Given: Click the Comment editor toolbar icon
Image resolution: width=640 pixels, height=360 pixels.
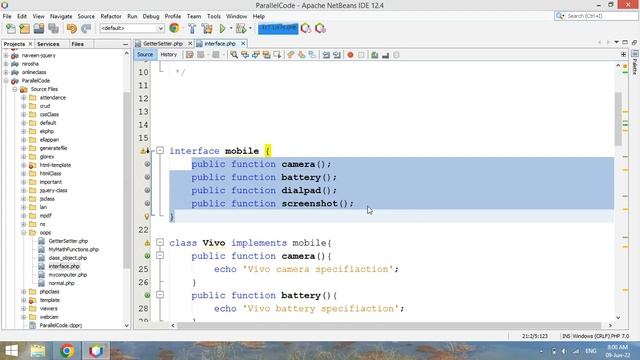Looking at the screenshot, I should pos(374,55).
